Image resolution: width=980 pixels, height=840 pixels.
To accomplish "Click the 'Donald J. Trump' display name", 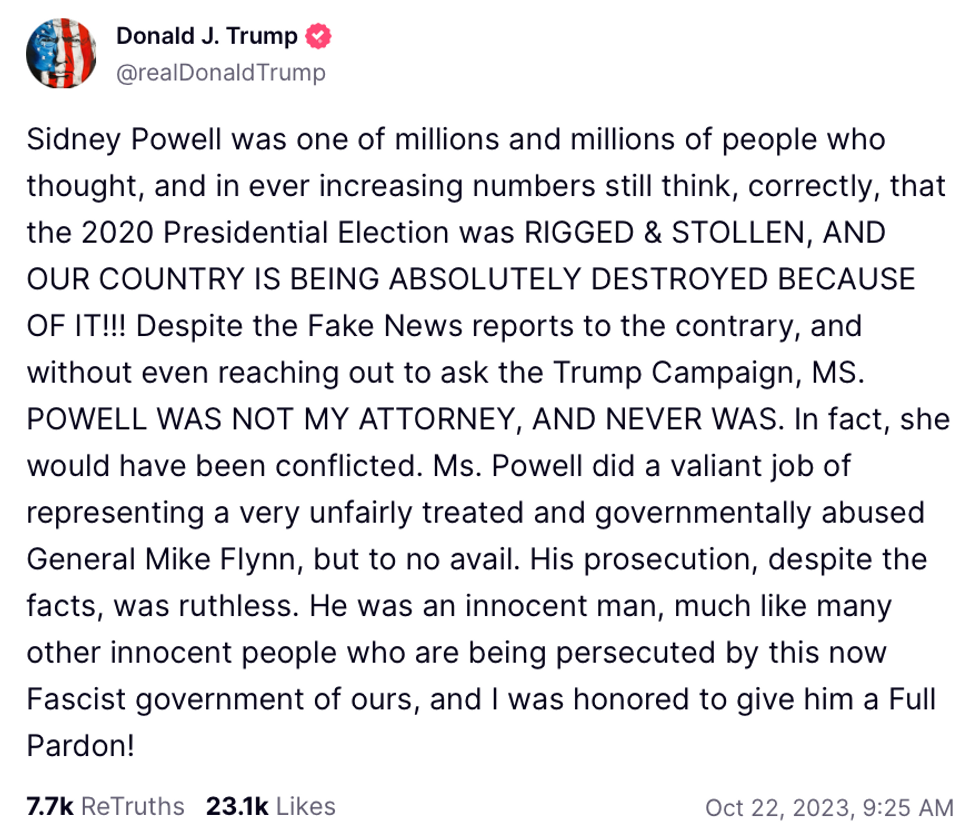I will pos(205,35).
